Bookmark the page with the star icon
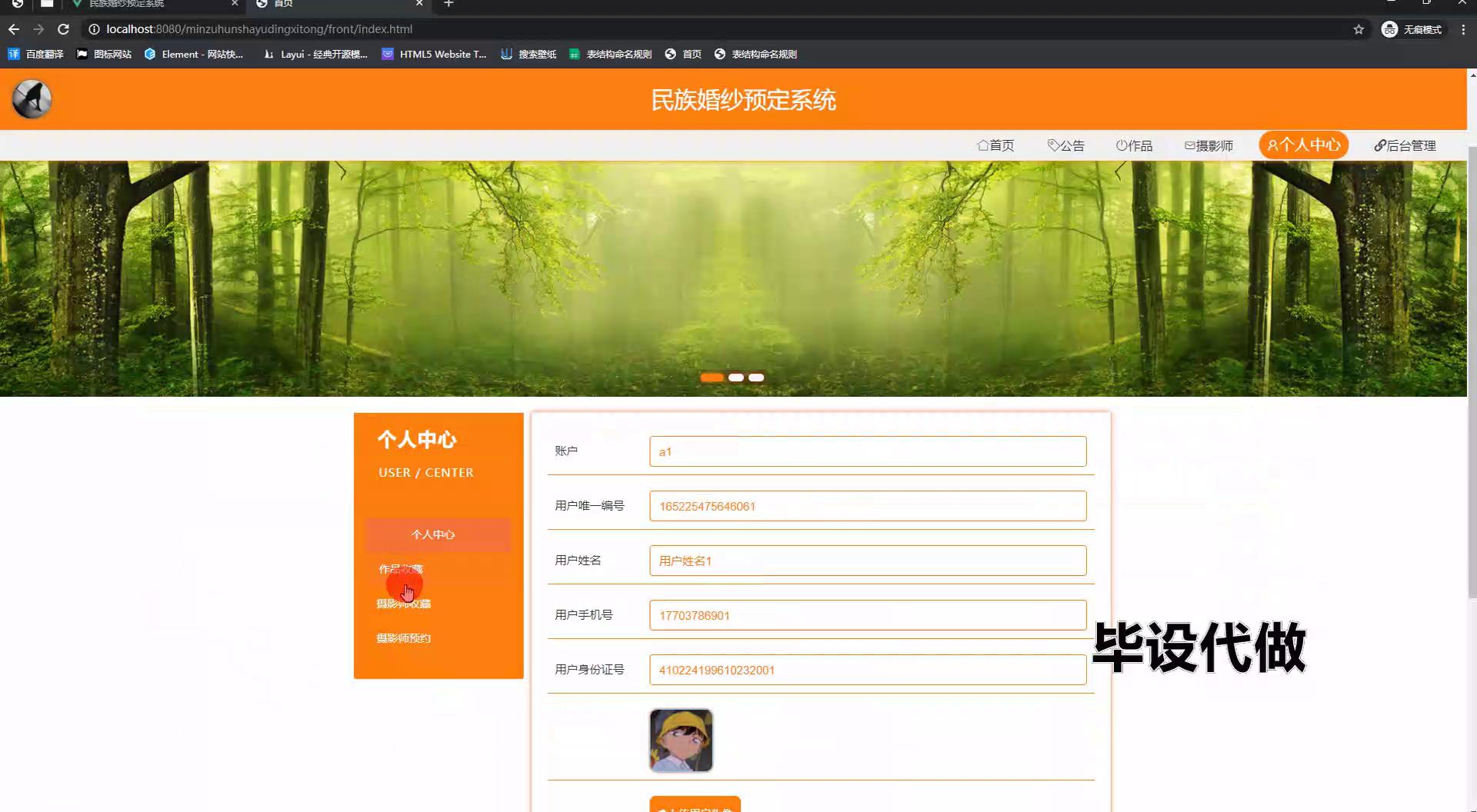The image size is (1477, 812). pos(1359,29)
